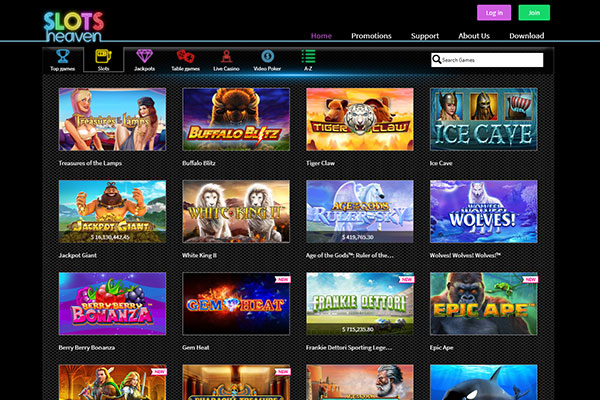Open the Video Poker category

point(268,60)
